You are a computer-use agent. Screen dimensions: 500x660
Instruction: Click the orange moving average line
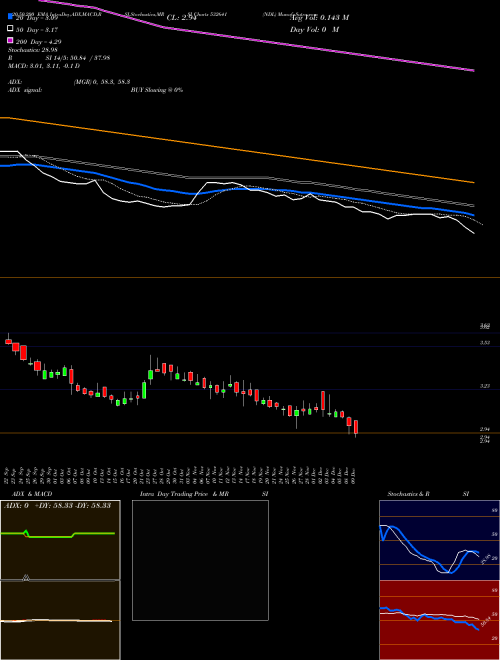pyautogui.click(x=237, y=150)
